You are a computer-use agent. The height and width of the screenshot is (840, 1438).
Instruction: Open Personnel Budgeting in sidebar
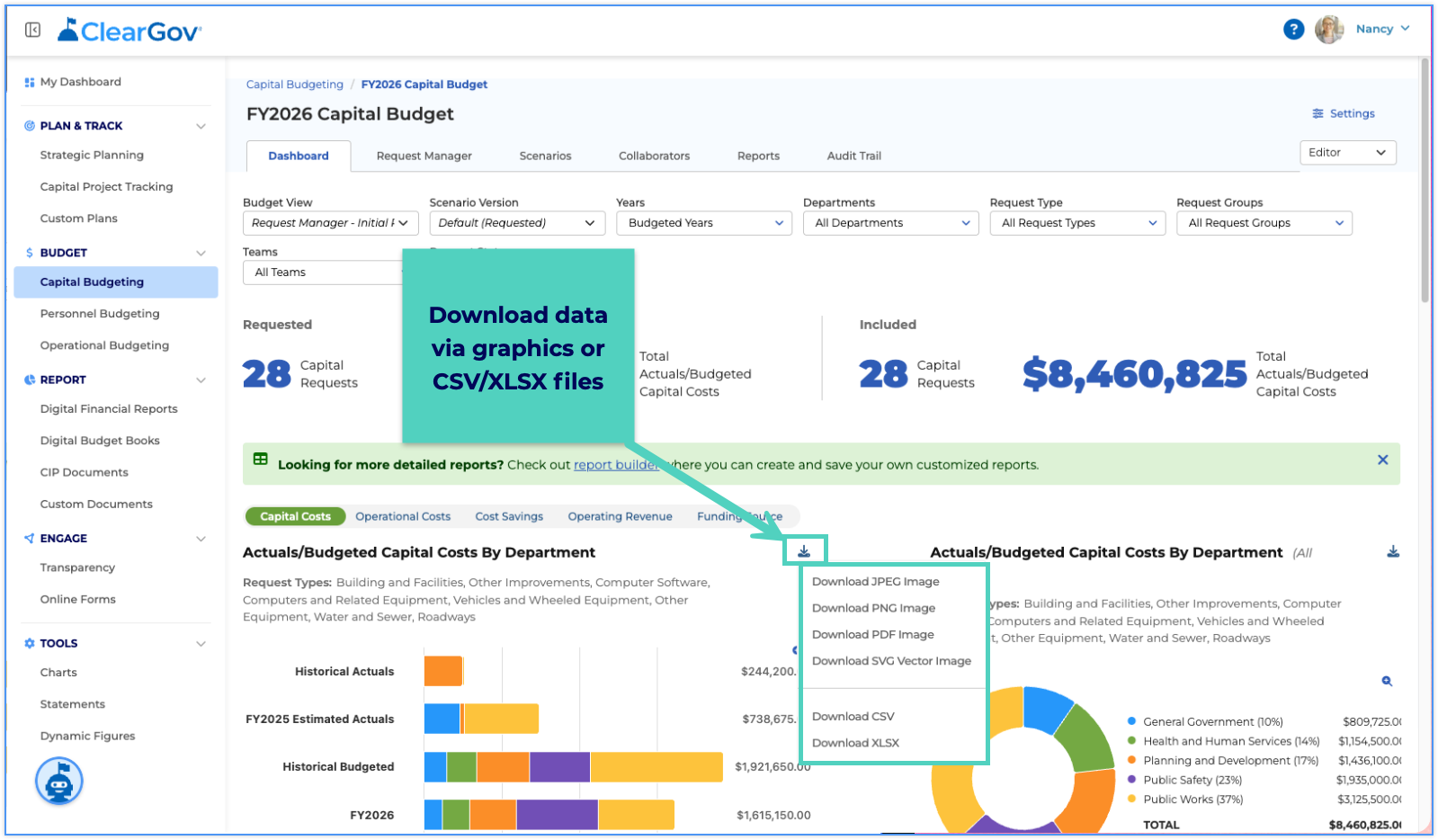pos(100,314)
